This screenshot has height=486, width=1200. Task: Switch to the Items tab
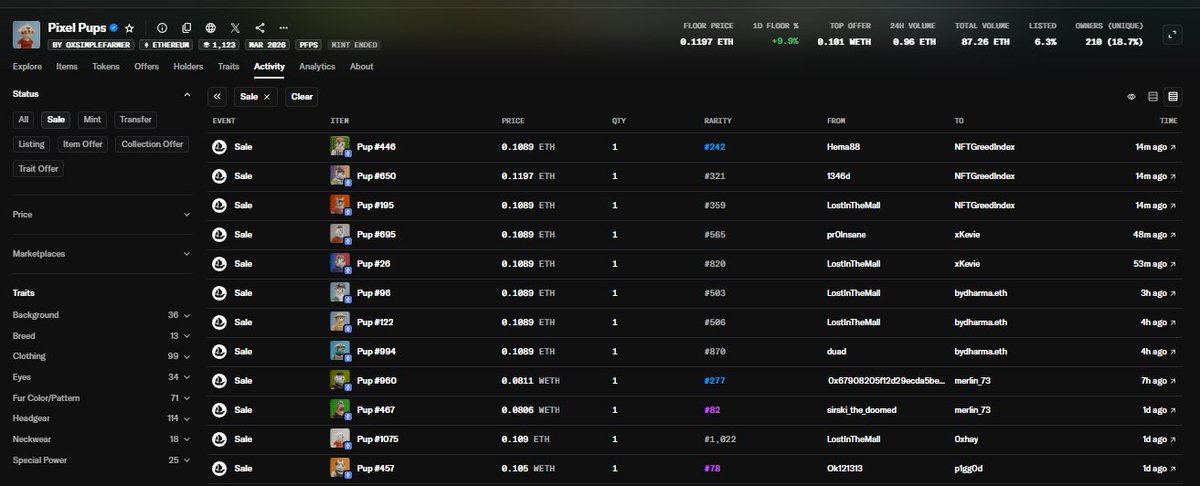67,66
